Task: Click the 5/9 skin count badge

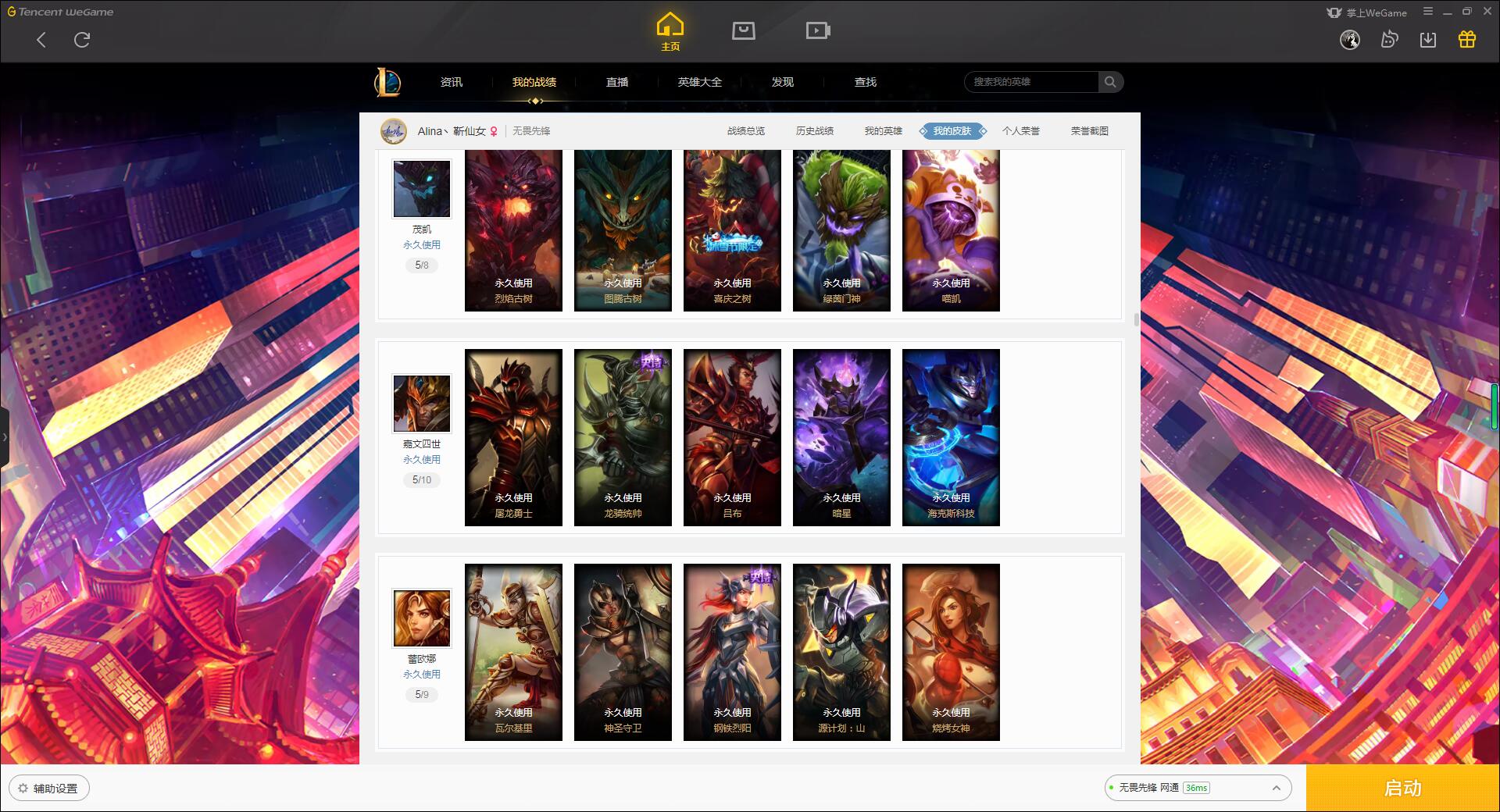Action: (422, 695)
